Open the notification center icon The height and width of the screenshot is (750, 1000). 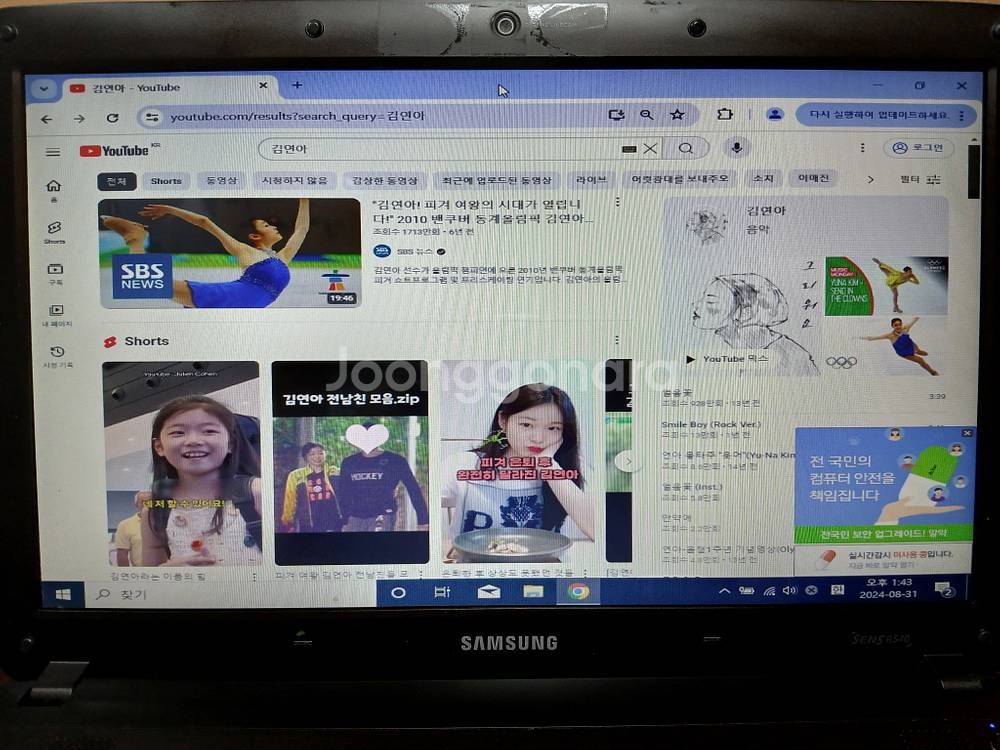(x=944, y=590)
